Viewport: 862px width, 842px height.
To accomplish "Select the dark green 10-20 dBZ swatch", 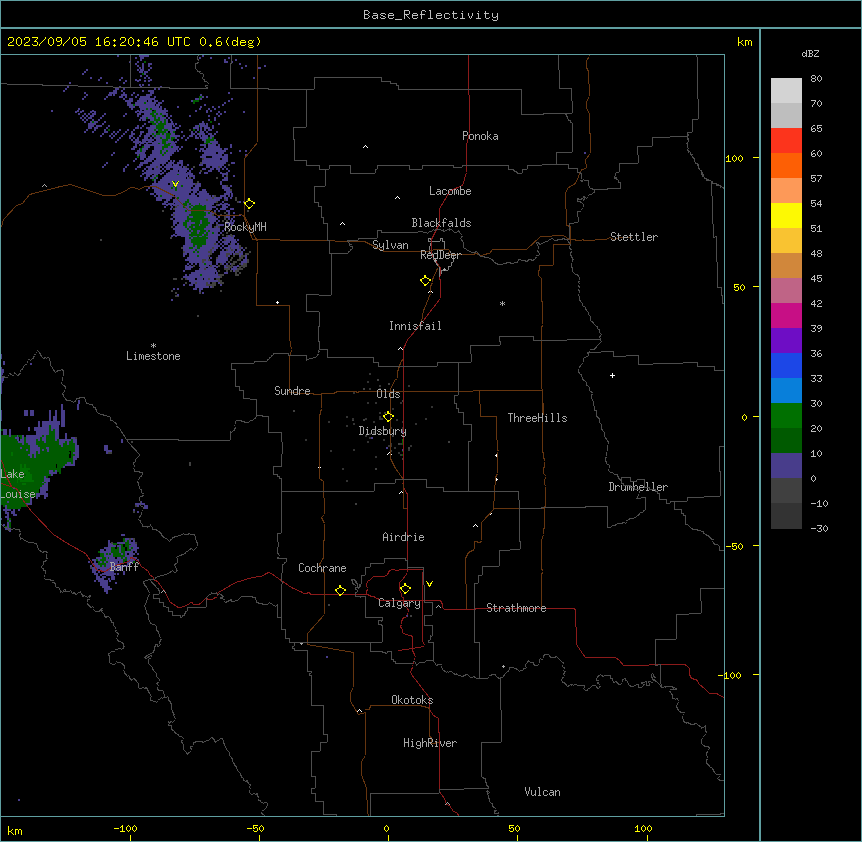I will [786, 441].
